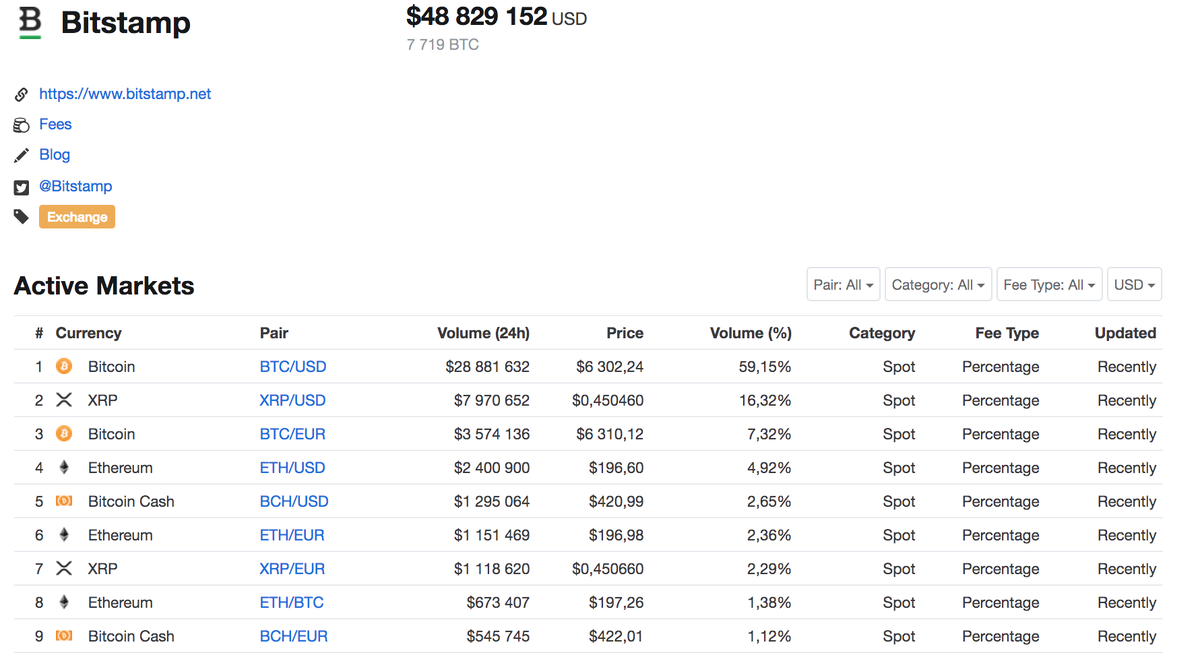This screenshot has height=653, width=1200.
Task: Click the Volume (24h) column header
Action: 484,333
